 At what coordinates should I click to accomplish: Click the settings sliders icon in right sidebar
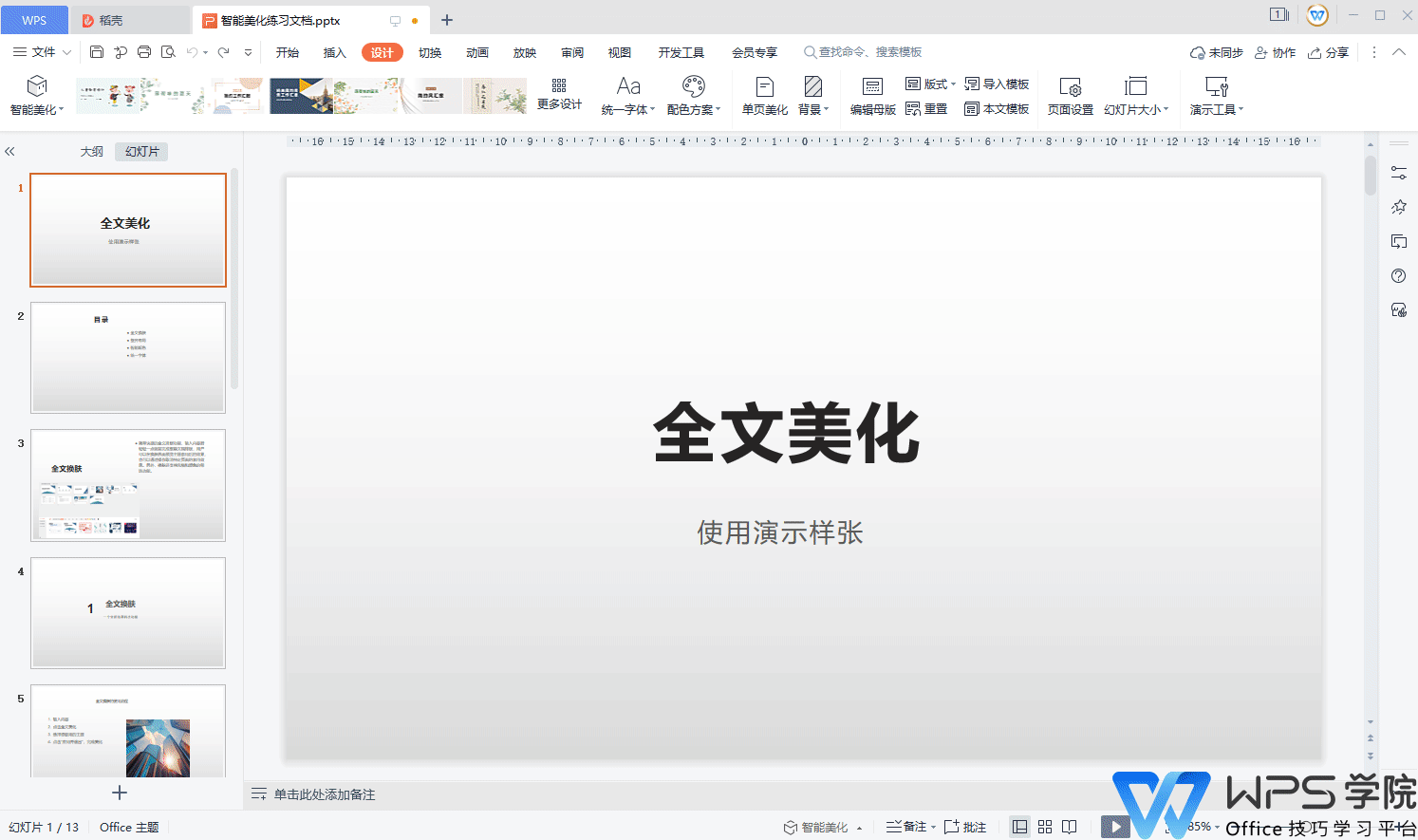pos(1398,173)
